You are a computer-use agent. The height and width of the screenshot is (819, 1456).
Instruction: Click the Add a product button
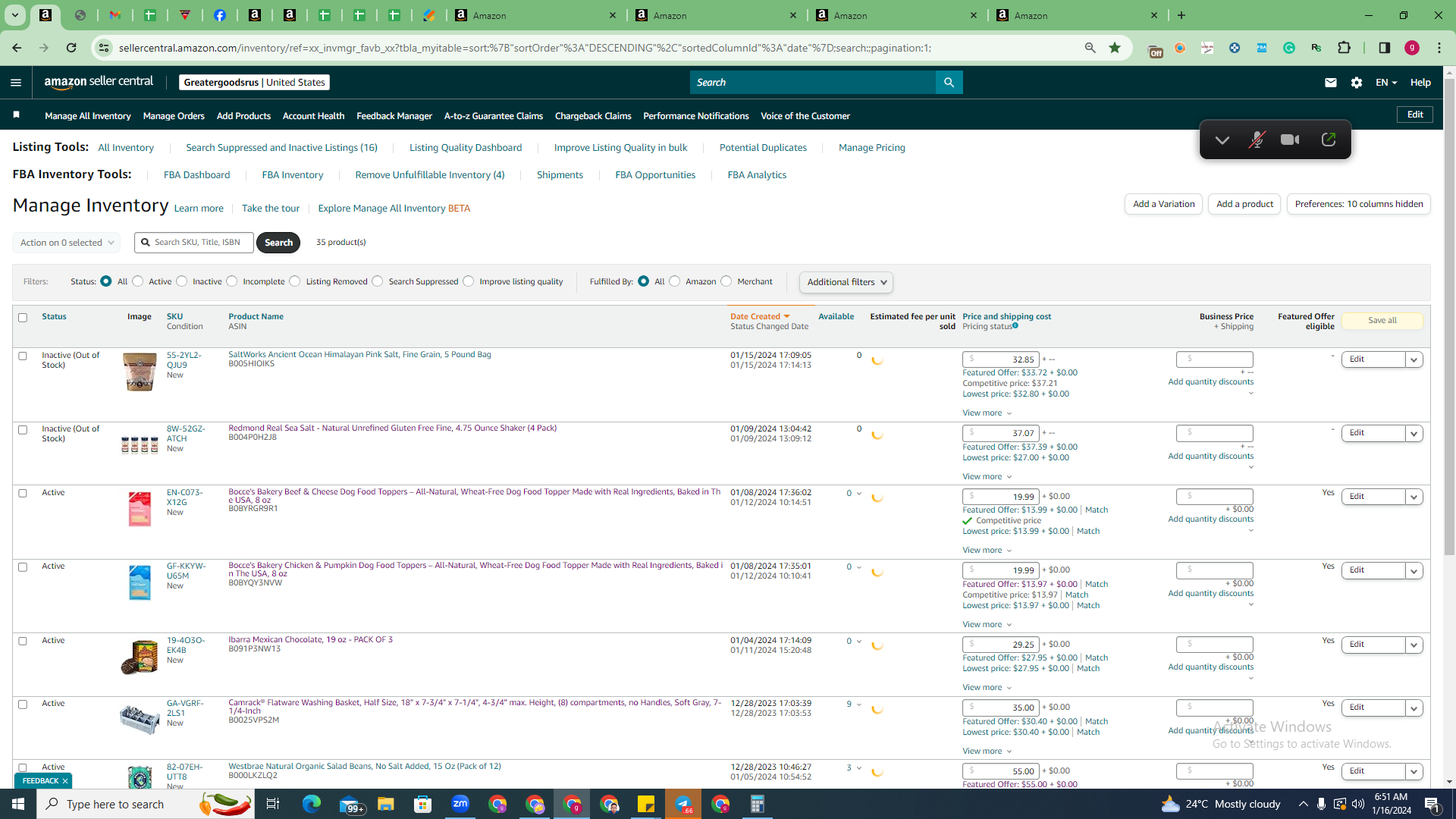(x=1244, y=204)
